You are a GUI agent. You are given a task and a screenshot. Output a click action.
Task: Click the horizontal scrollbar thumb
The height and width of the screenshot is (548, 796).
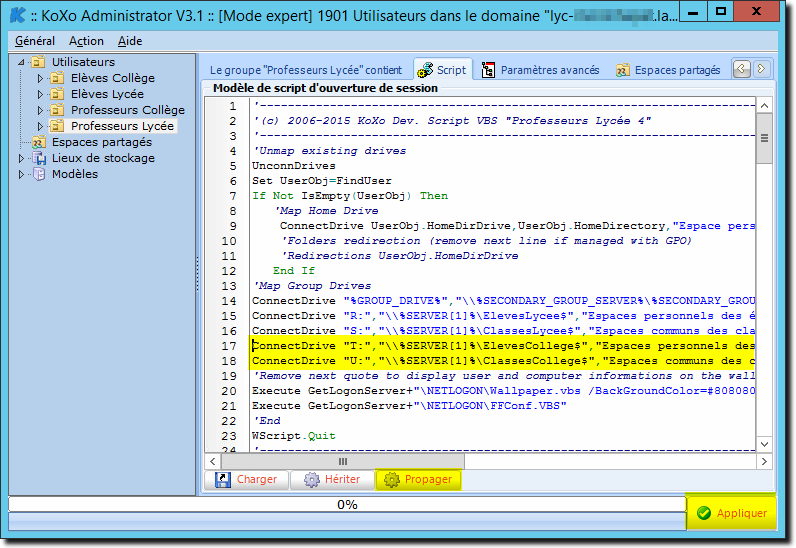(x=343, y=462)
